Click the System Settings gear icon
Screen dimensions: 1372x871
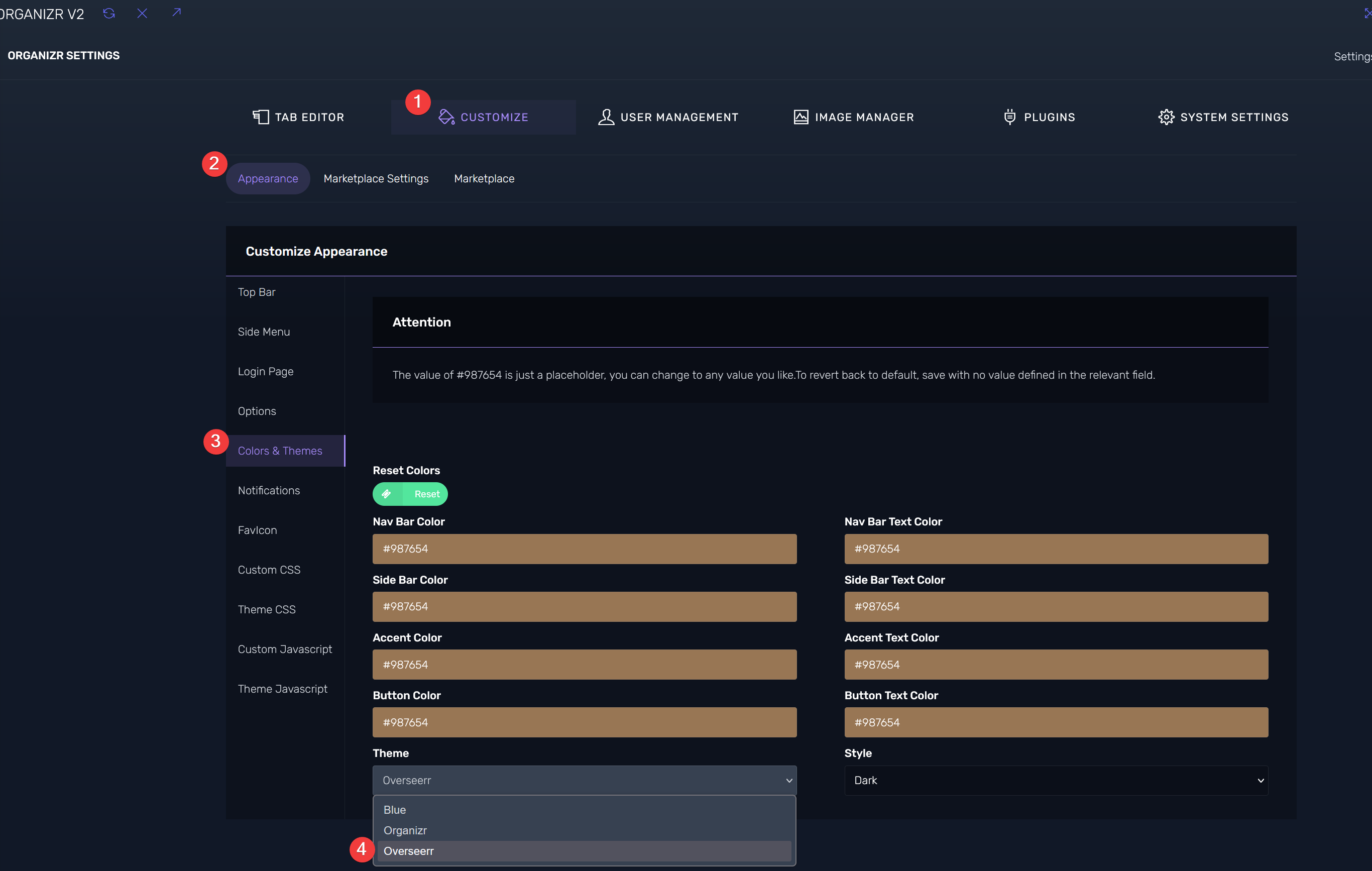coord(1166,117)
